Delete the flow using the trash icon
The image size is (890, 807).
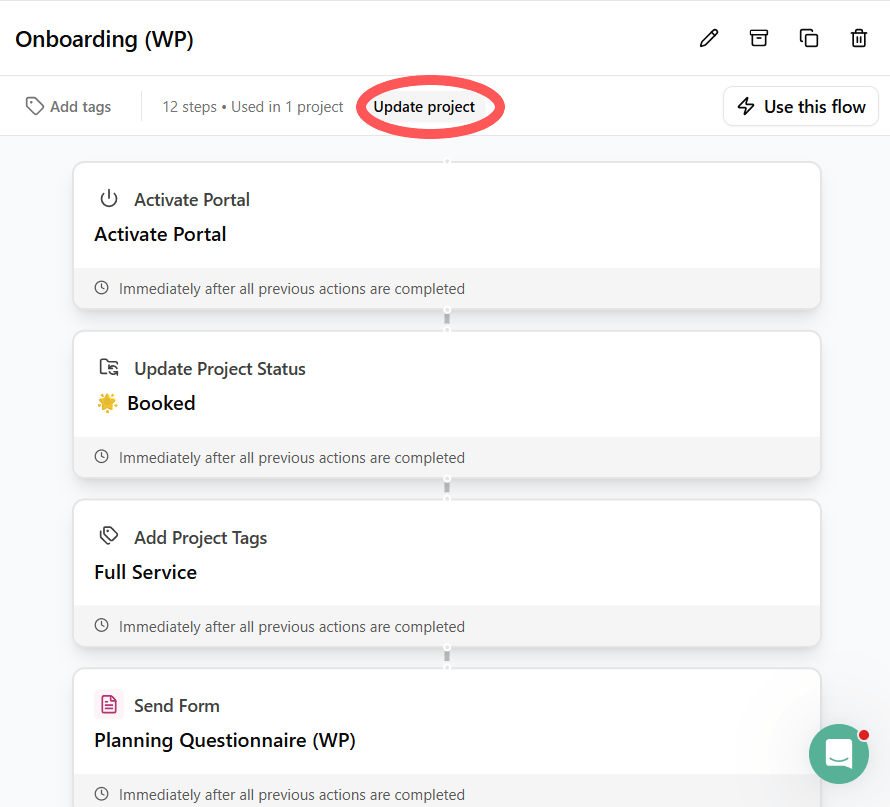pyautogui.click(x=859, y=38)
